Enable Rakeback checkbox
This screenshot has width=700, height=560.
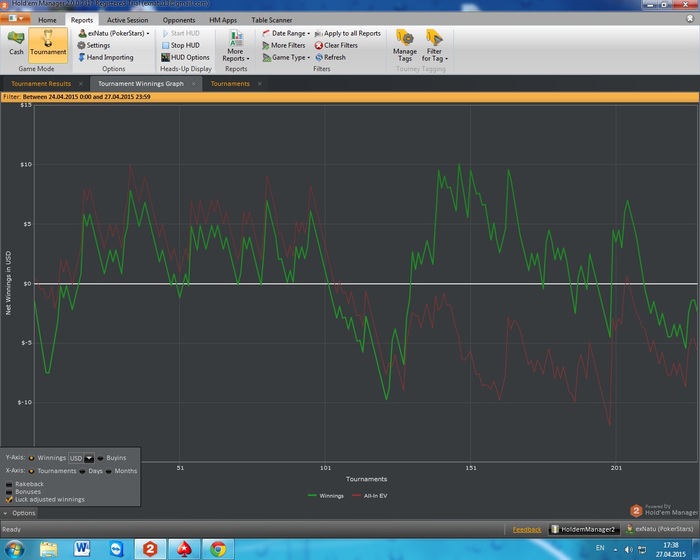9,484
